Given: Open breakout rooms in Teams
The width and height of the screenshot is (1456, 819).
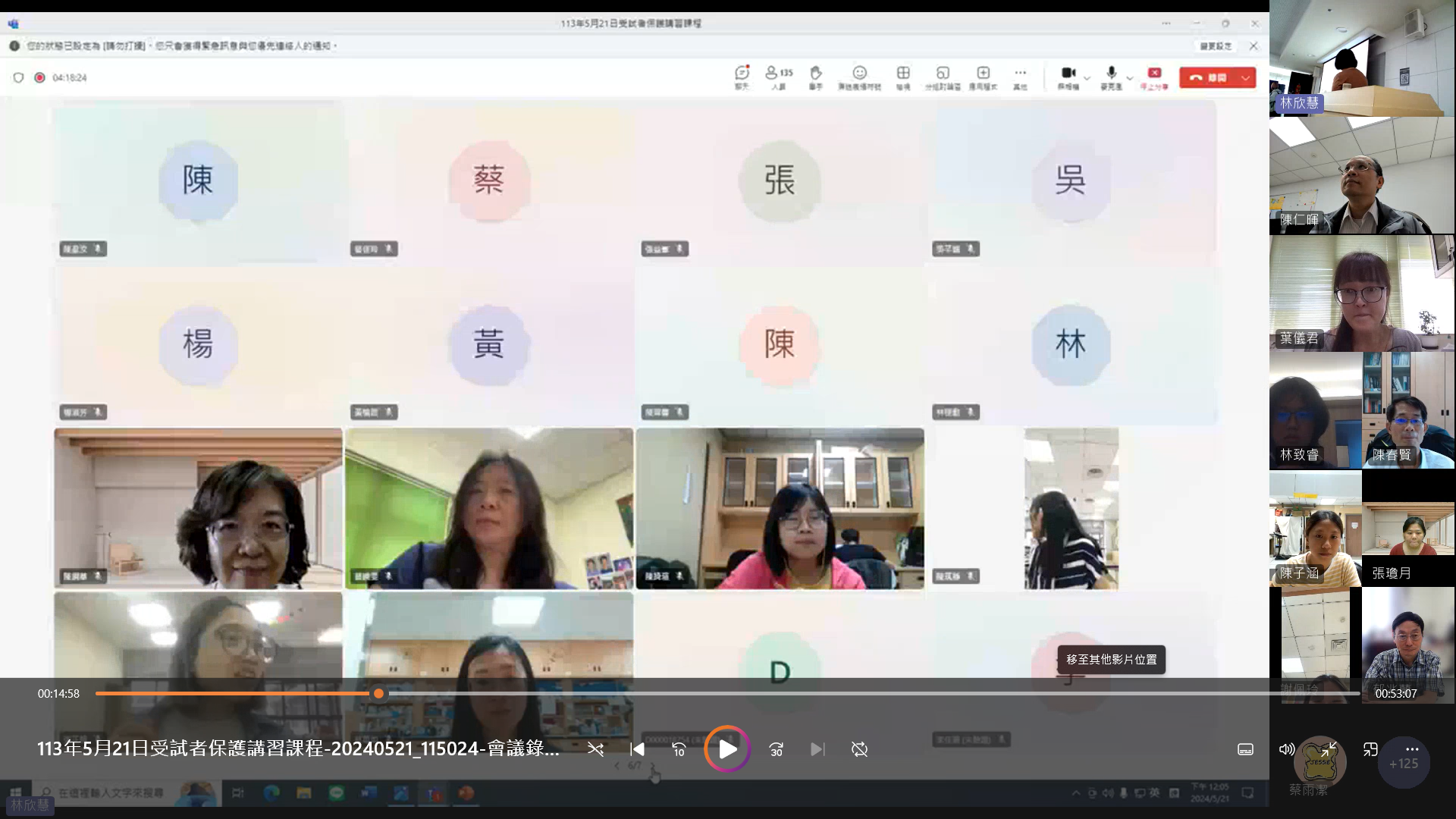Looking at the screenshot, I should tap(943, 77).
